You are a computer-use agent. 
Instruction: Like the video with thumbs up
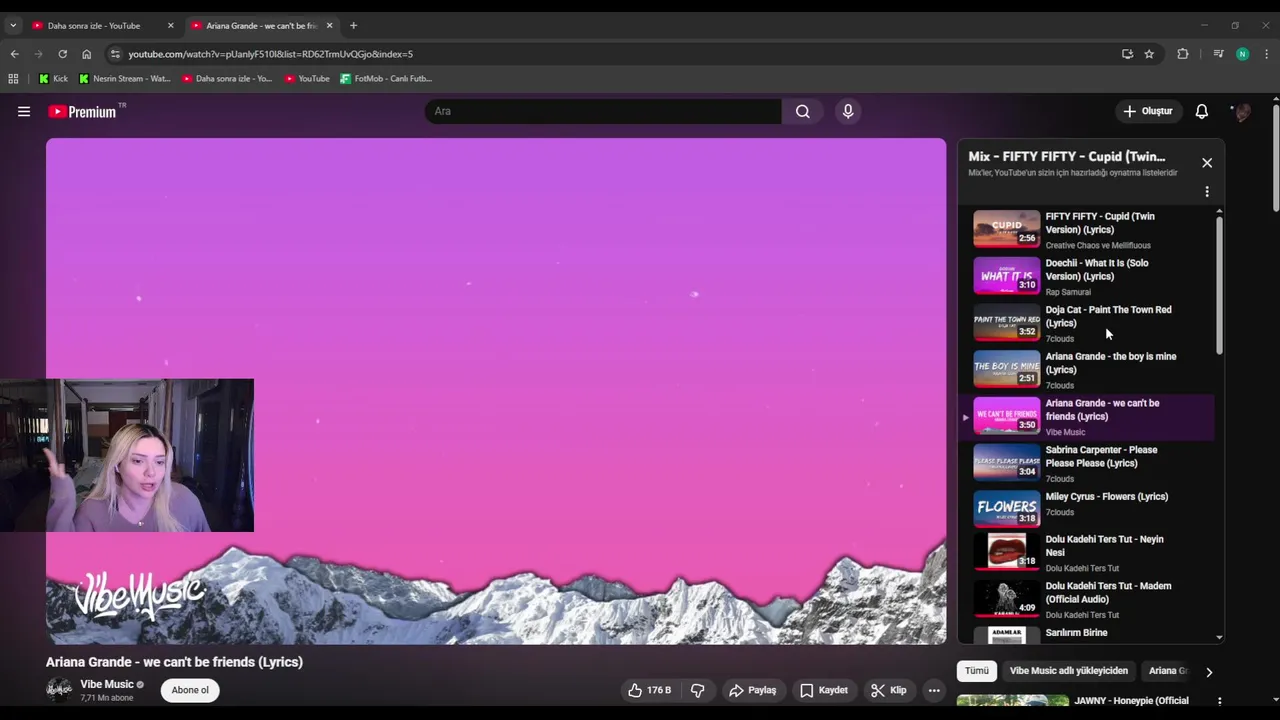click(x=648, y=690)
